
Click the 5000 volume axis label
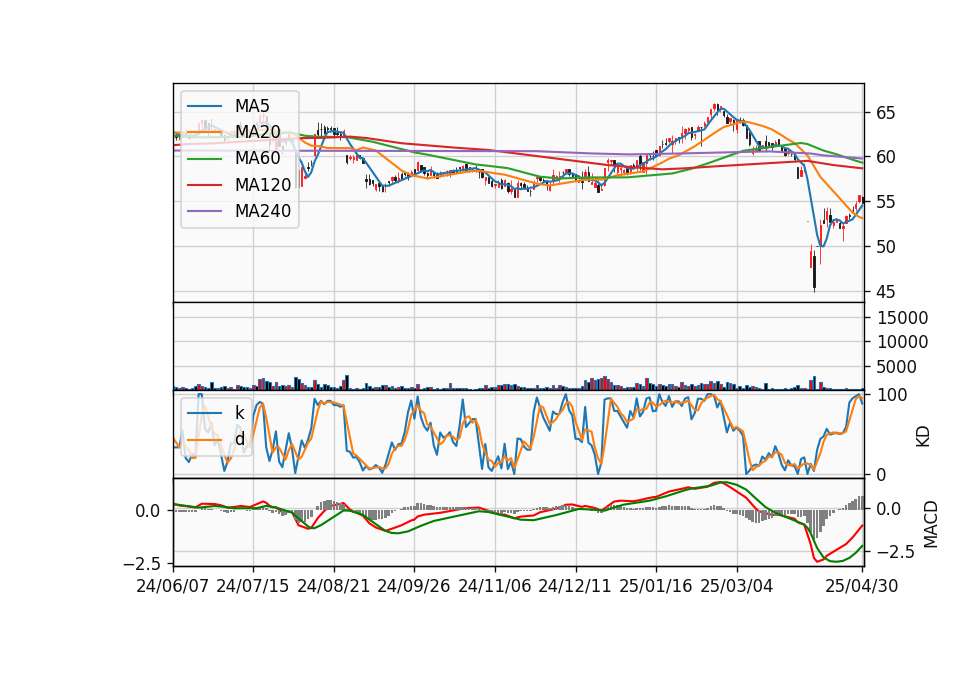click(898, 367)
